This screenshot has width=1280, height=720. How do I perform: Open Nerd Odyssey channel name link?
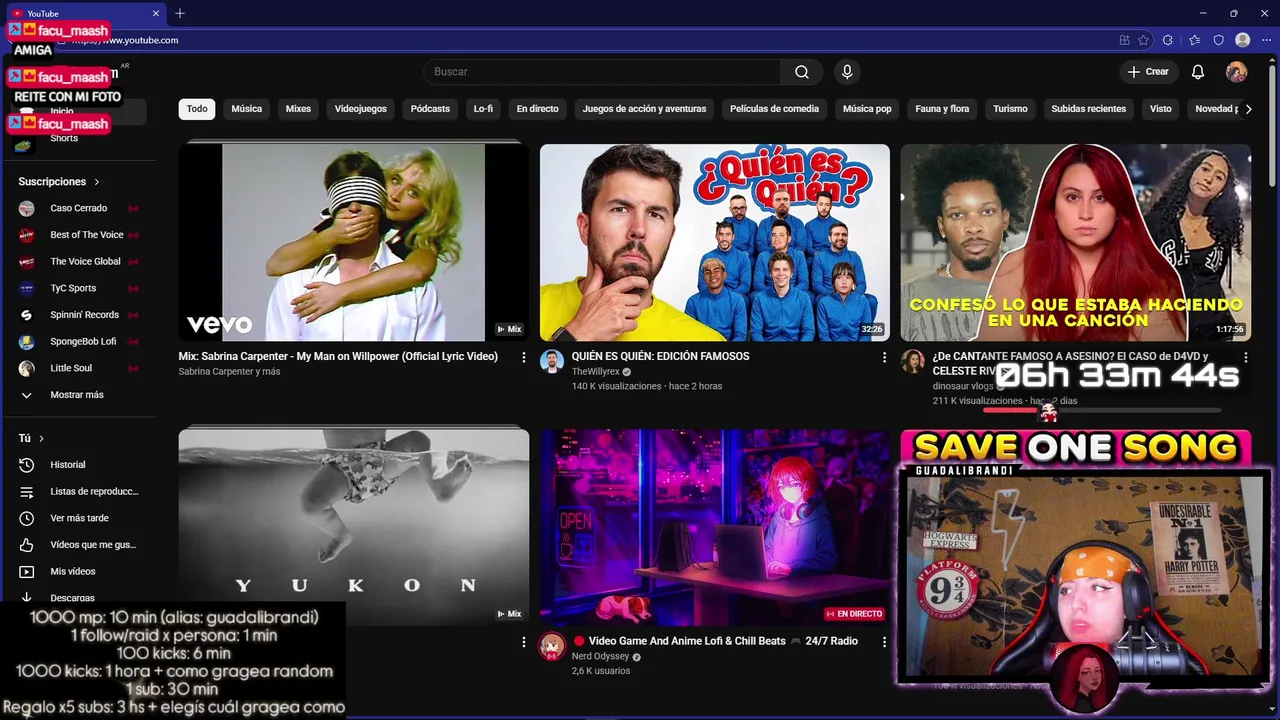600,657
